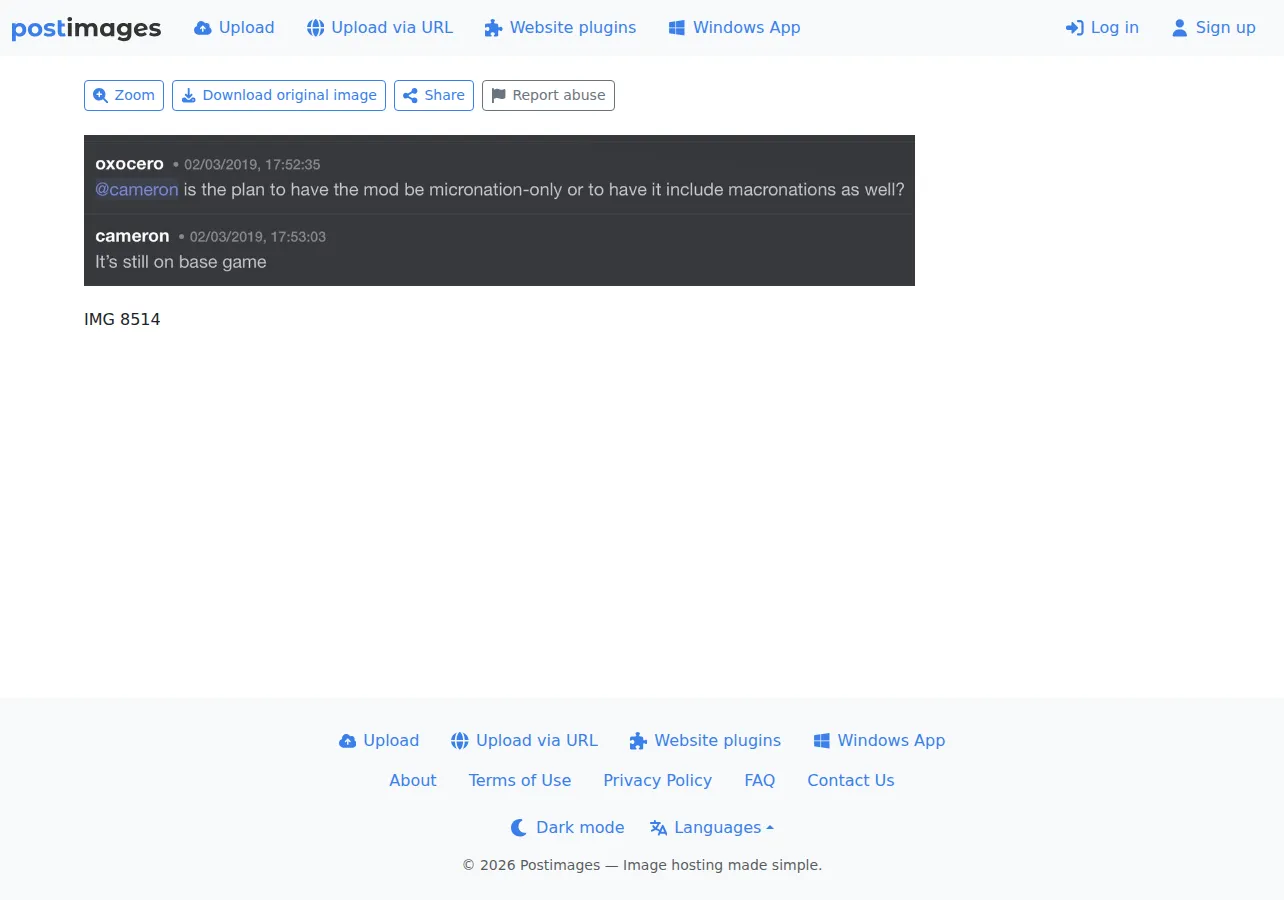Open the About page link
This screenshot has width=1284, height=900.
(413, 780)
